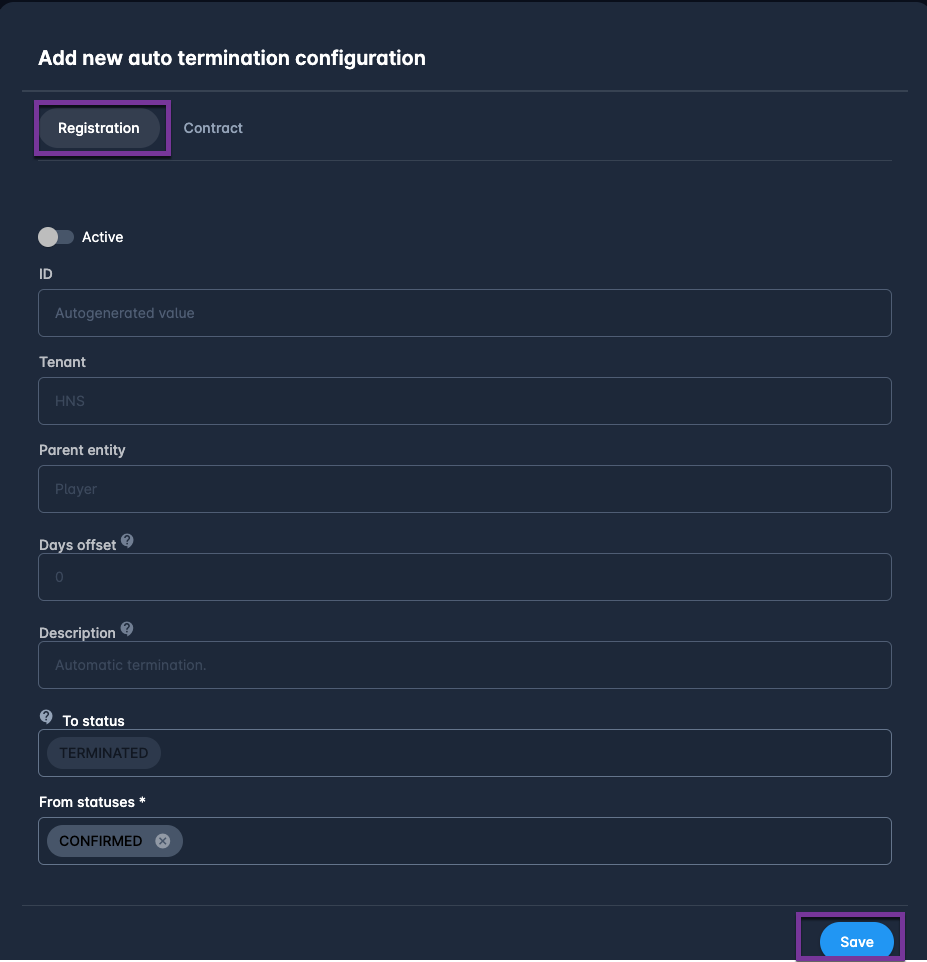Click the Active label text
Image resolution: width=927 pixels, height=962 pixels.
pyautogui.click(x=103, y=237)
